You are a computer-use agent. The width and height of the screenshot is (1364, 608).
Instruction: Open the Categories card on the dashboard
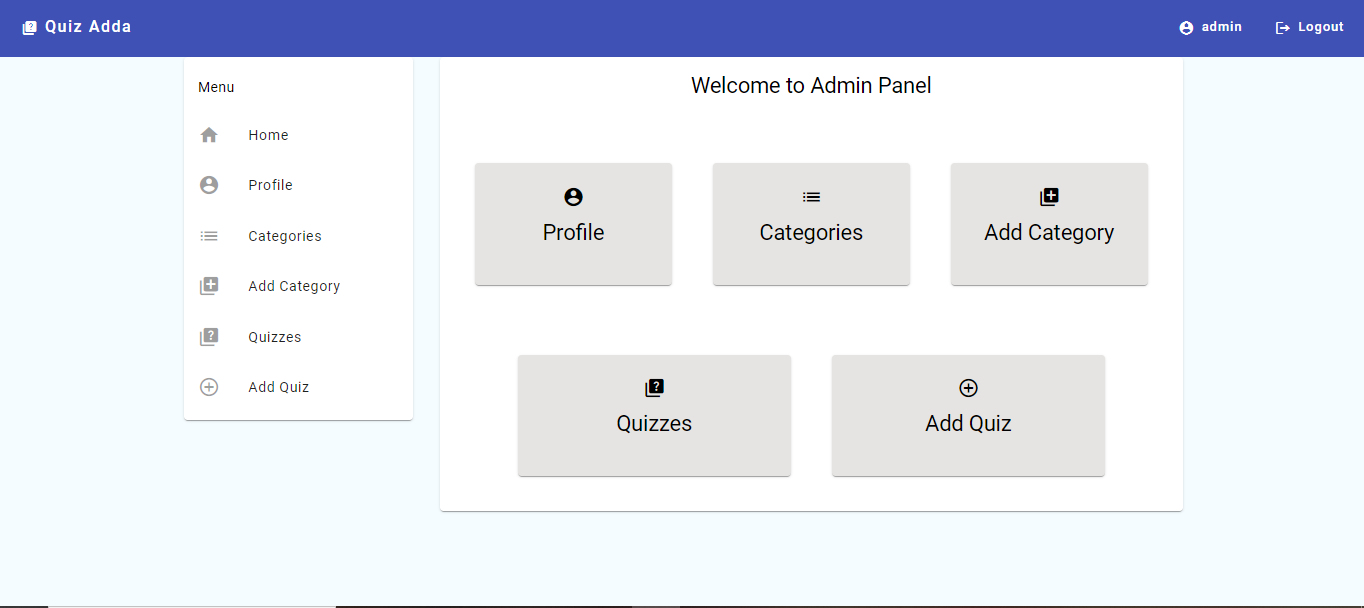[811, 224]
